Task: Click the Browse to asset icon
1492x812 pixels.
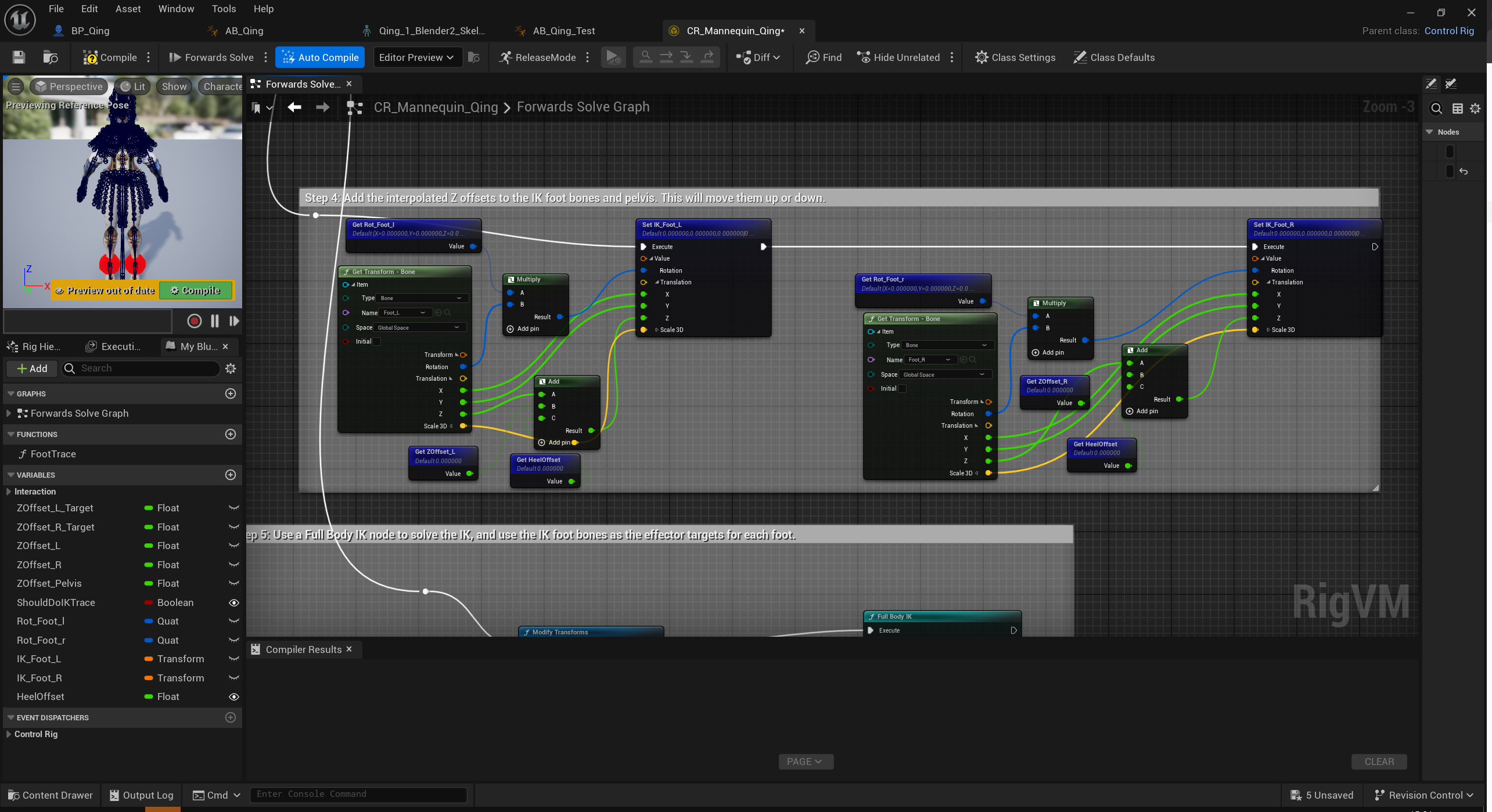Action: pyautogui.click(x=51, y=57)
